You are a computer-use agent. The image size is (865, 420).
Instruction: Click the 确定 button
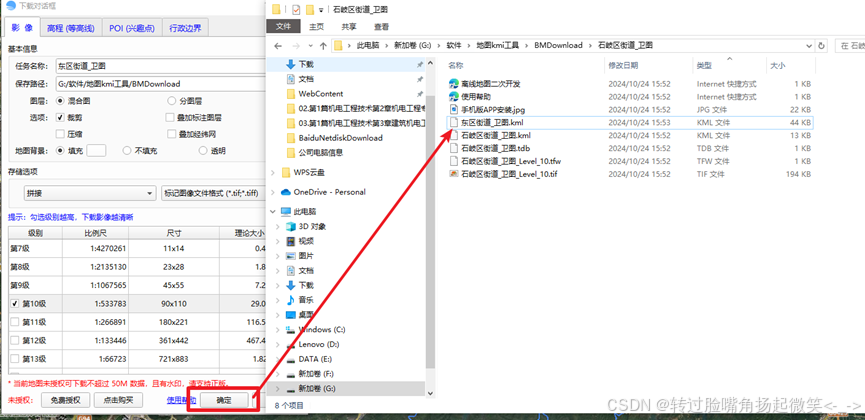(223, 401)
